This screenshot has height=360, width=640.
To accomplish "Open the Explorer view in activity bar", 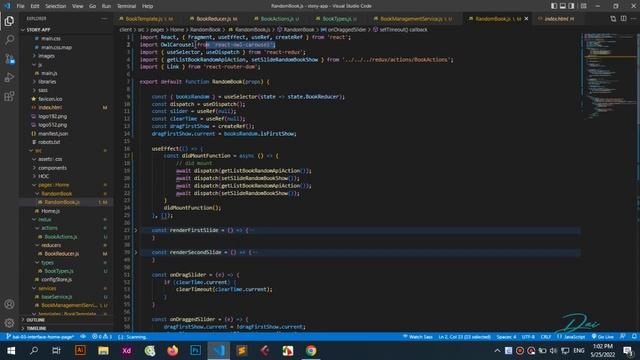I will (x=9, y=21).
